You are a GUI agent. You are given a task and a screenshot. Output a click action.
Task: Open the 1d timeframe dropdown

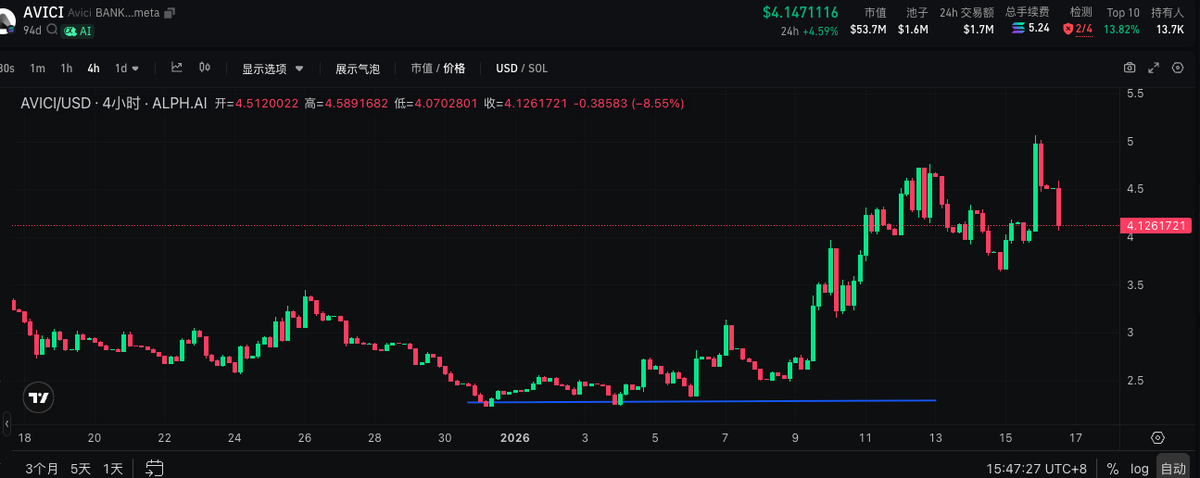coord(127,69)
